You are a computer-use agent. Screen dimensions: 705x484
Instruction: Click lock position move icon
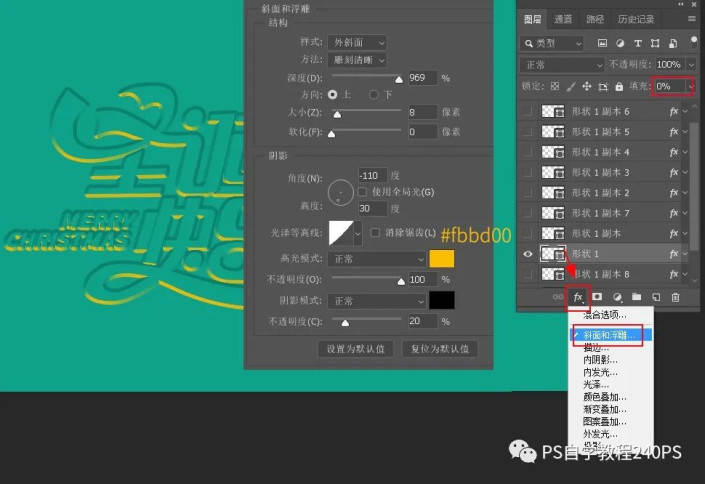coord(587,86)
